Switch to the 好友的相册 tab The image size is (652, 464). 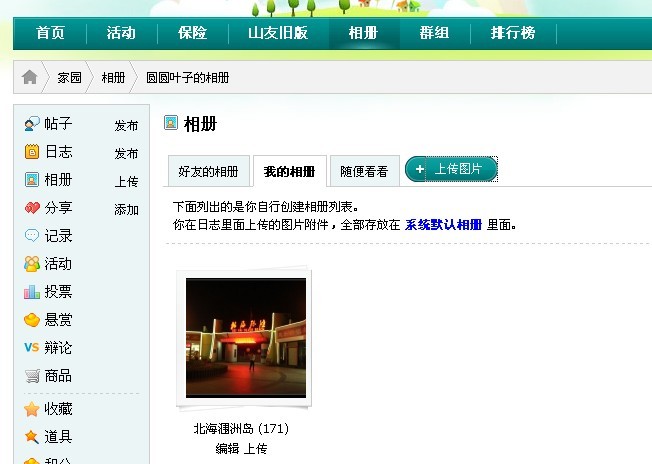pyautogui.click(x=208, y=171)
